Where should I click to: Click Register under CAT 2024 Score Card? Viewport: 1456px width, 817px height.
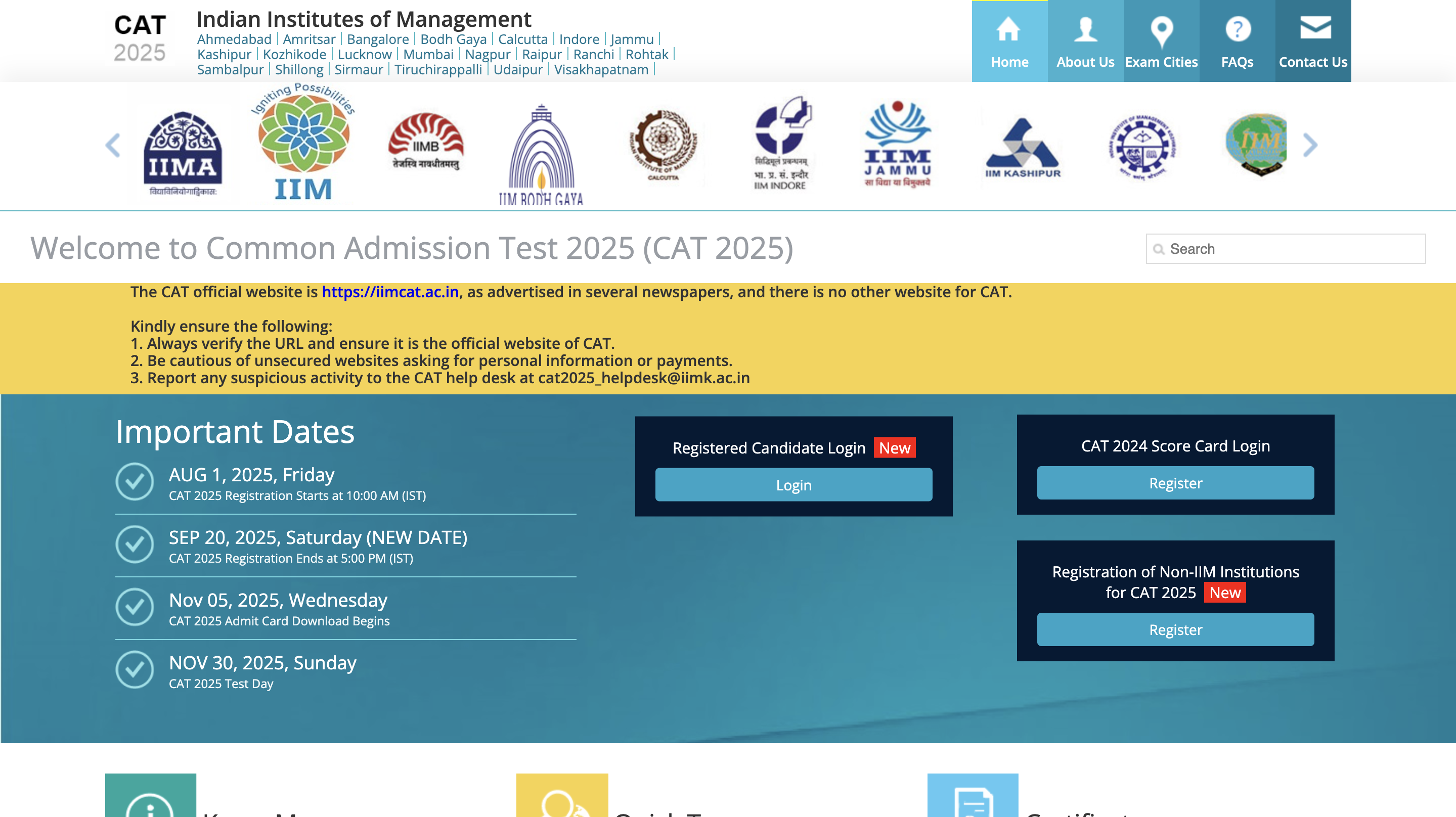click(x=1175, y=483)
